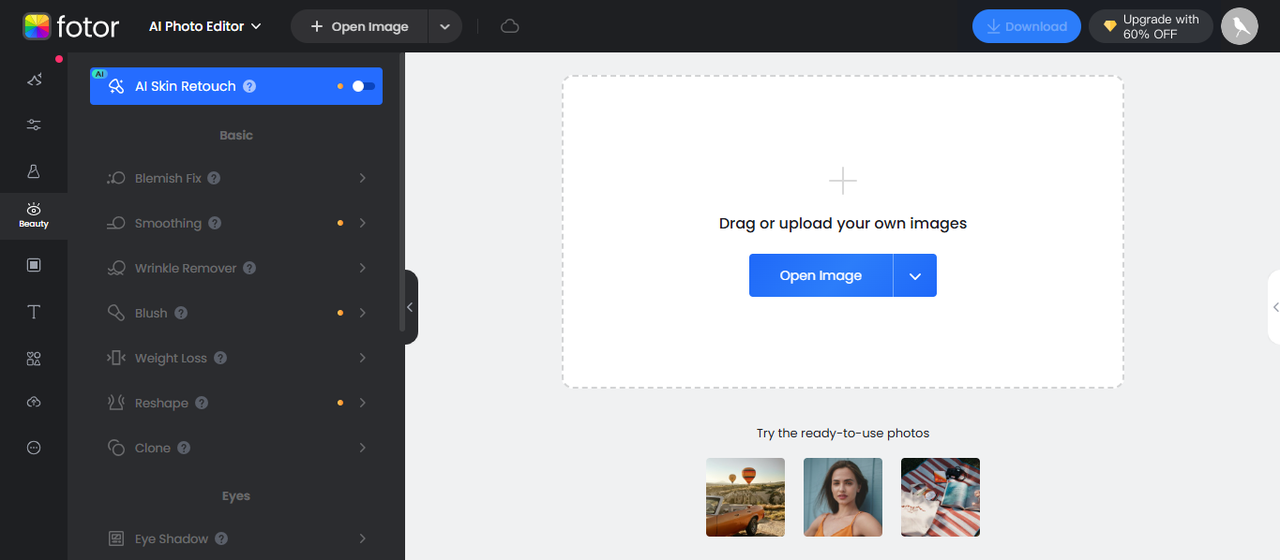1280x560 pixels.
Task: Click the header Open Image button
Action: click(360, 27)
